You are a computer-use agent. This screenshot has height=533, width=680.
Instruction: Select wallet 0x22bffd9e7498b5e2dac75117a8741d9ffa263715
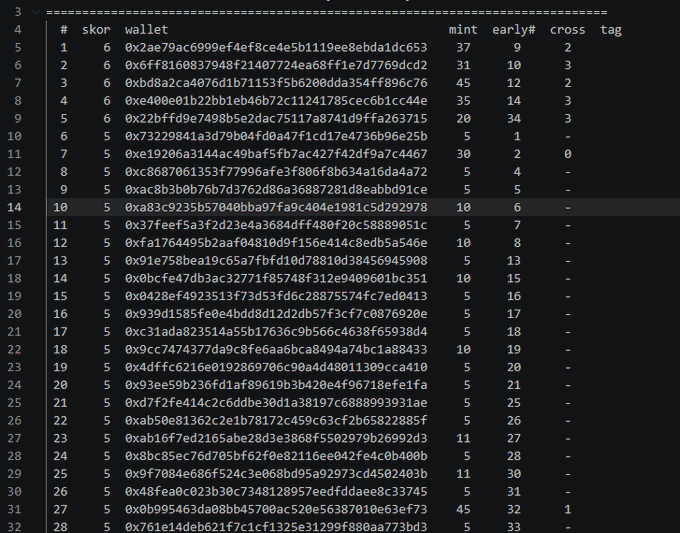(x=276, y=118)
